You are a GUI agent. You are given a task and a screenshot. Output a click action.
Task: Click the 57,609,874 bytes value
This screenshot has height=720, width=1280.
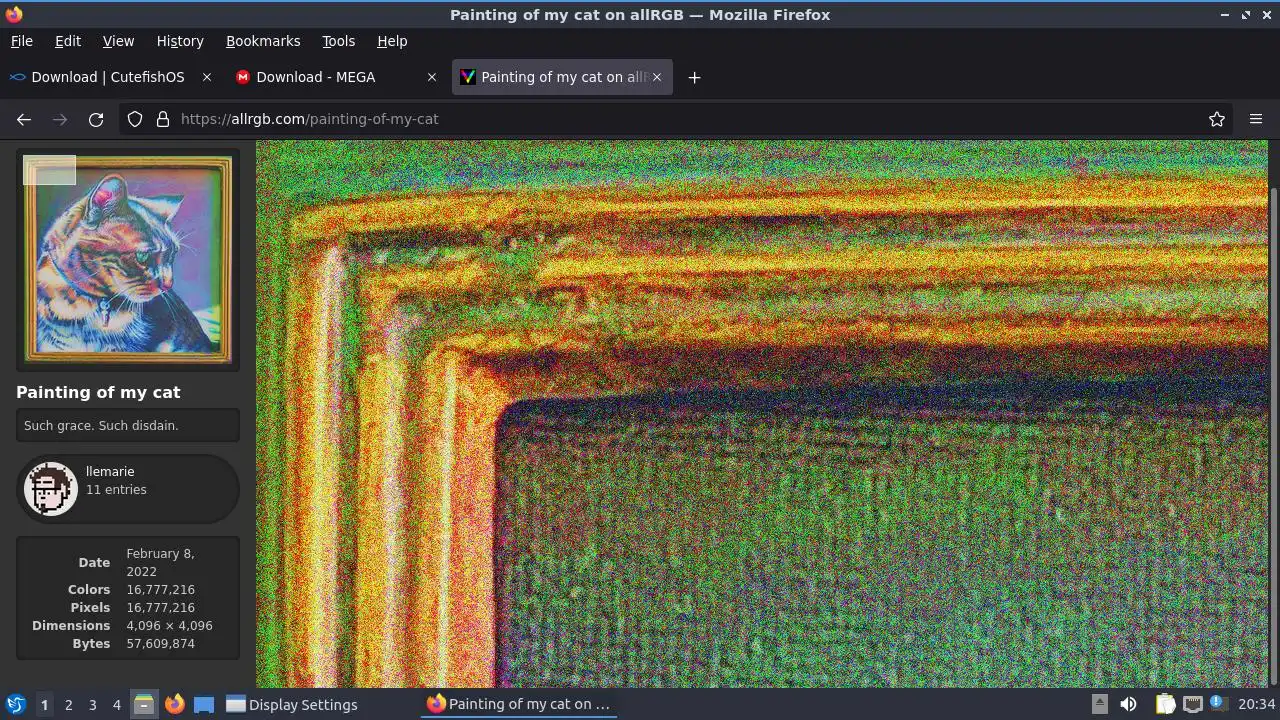160,643
